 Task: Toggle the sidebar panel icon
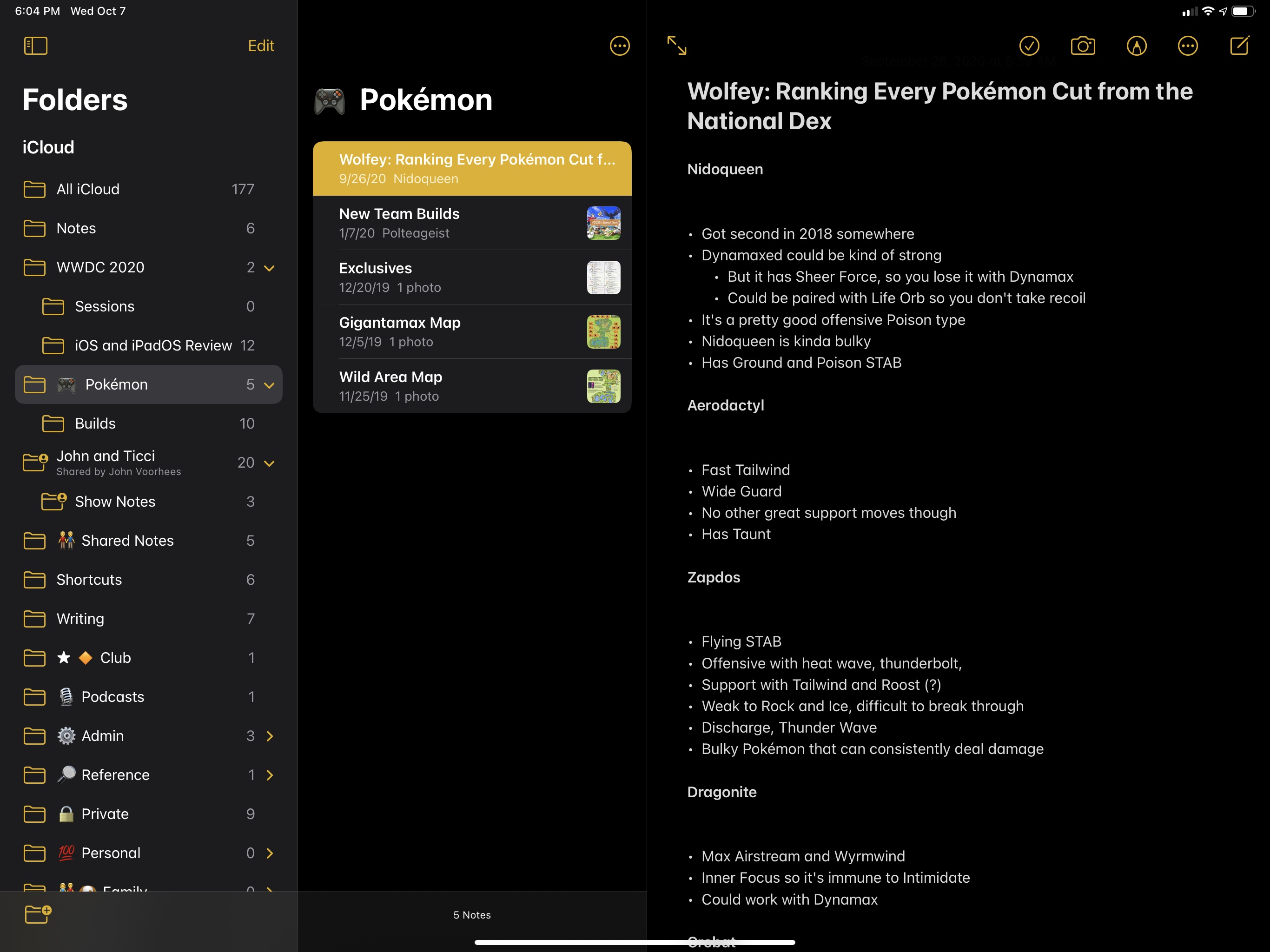coord(36,46)
